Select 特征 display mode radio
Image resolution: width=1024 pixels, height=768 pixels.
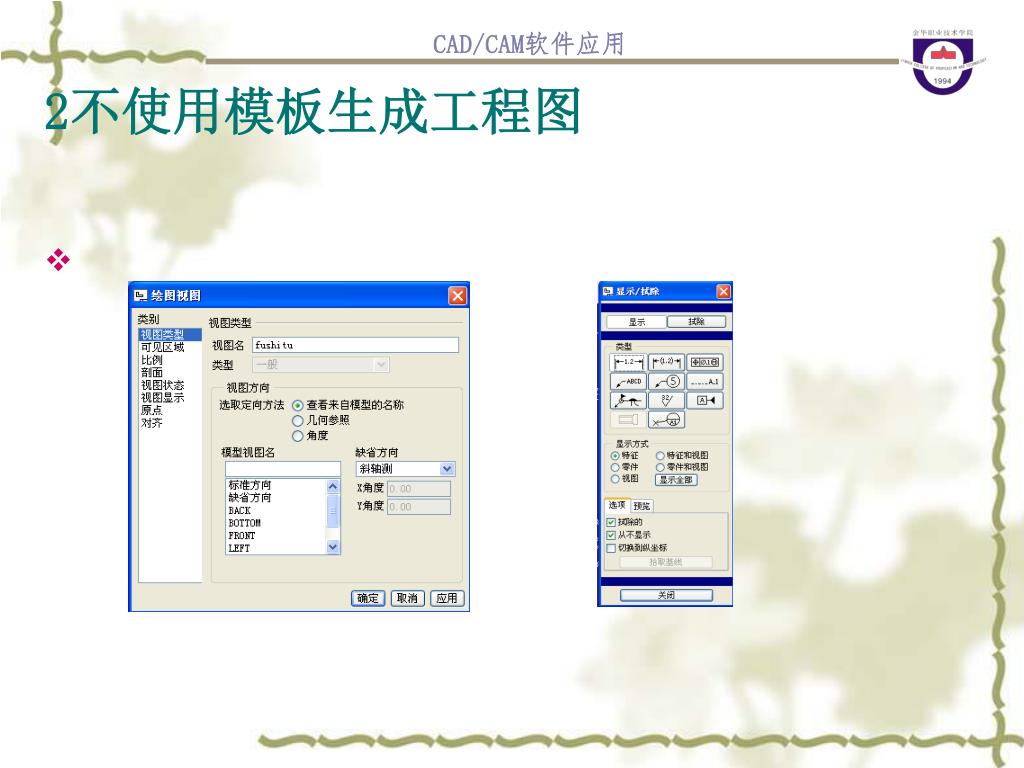coord(615,456)
